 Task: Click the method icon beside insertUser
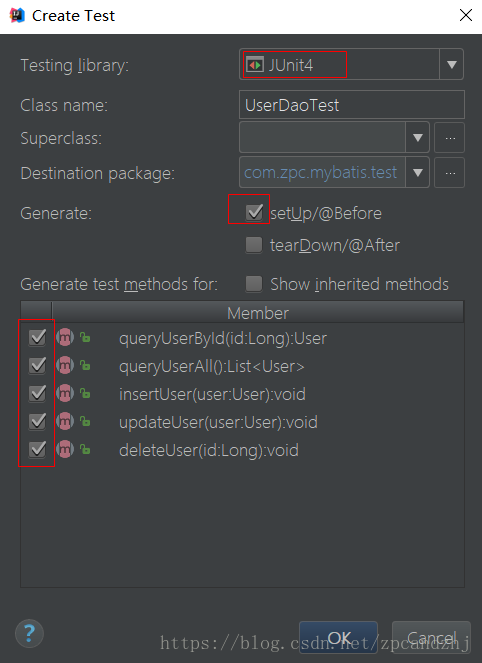pyautogui.click(x=65, y=393)
